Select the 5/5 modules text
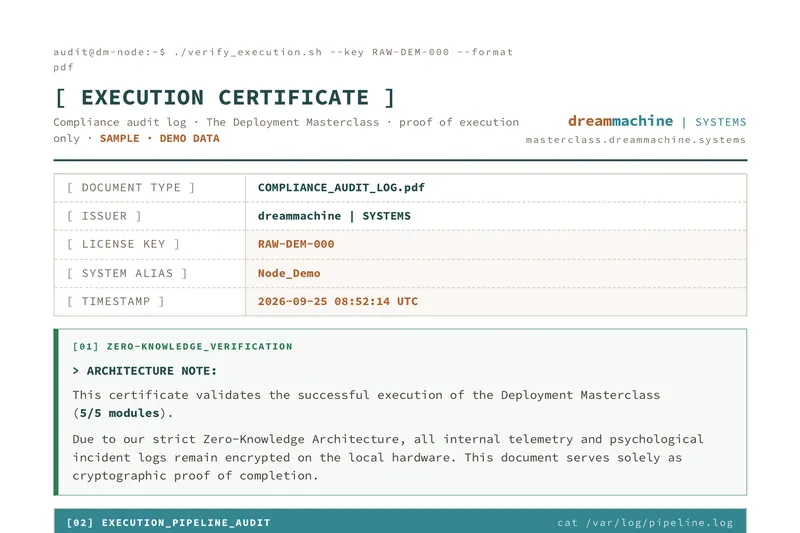Screen dimensions: 800x533 [x=119, y=413]
